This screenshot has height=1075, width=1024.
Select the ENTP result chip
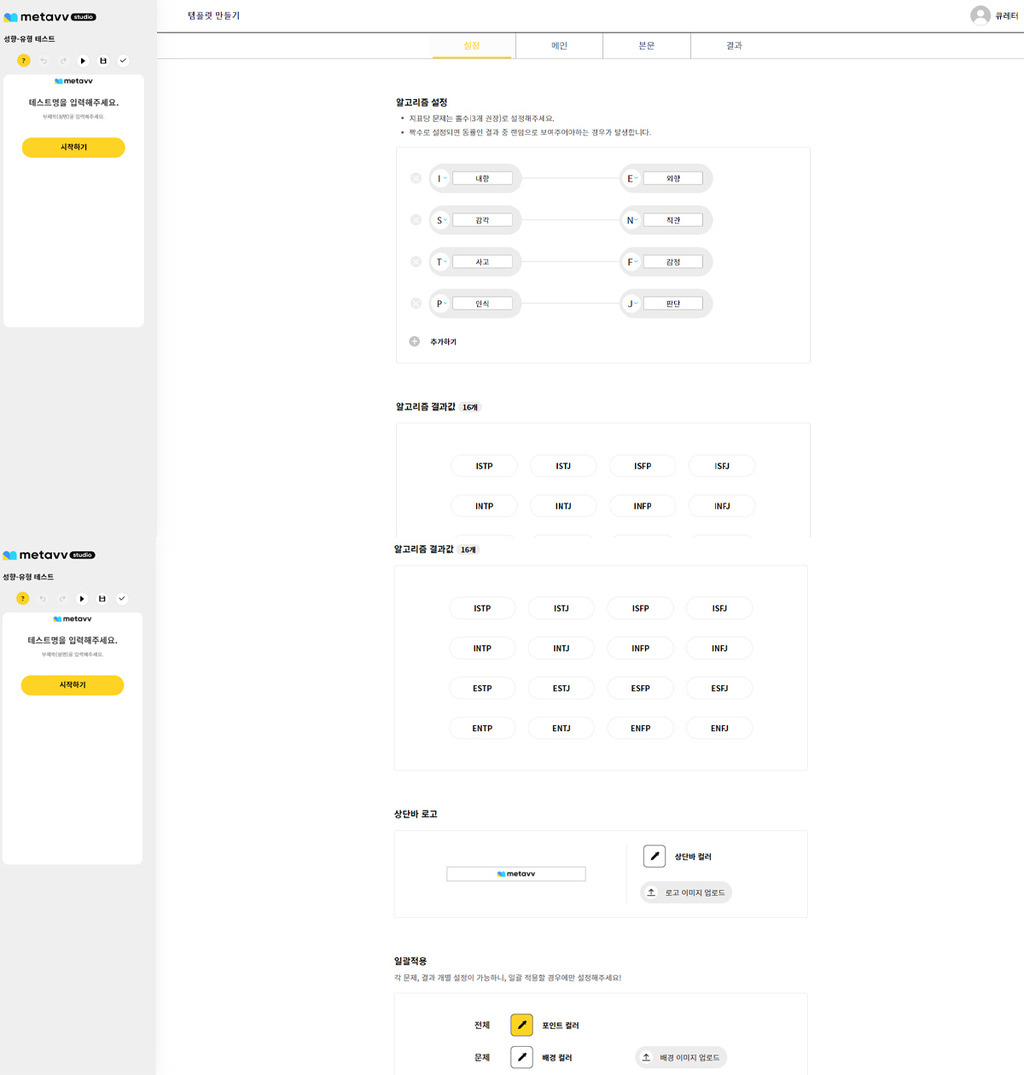(x=482, y=728)
